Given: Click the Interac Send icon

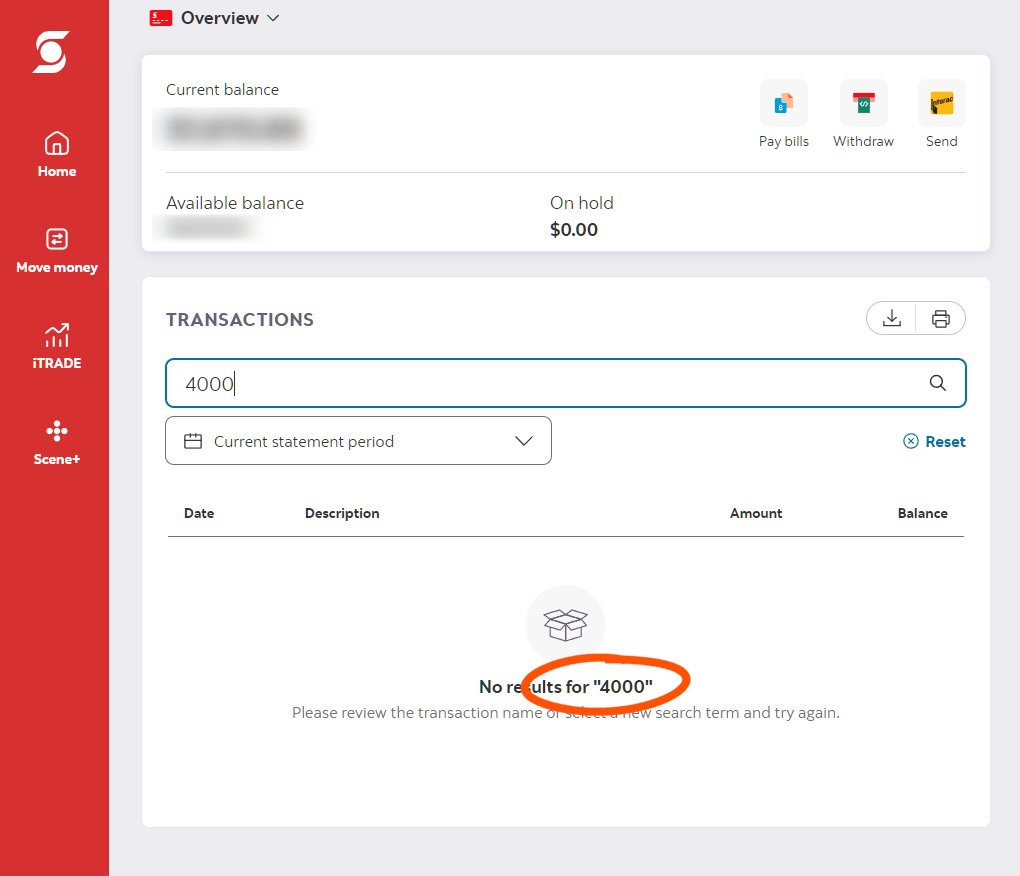Looking at the screenshot, I should pos(941,103).
